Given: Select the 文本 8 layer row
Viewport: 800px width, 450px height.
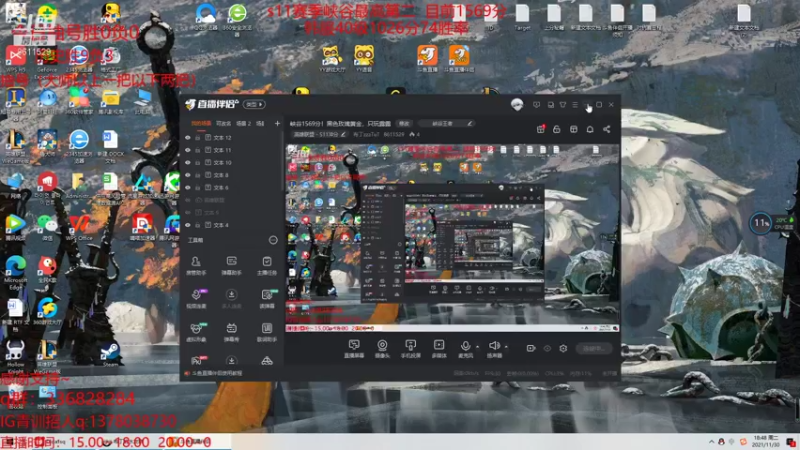Looking at the screenshot, I should pos(233,175).
